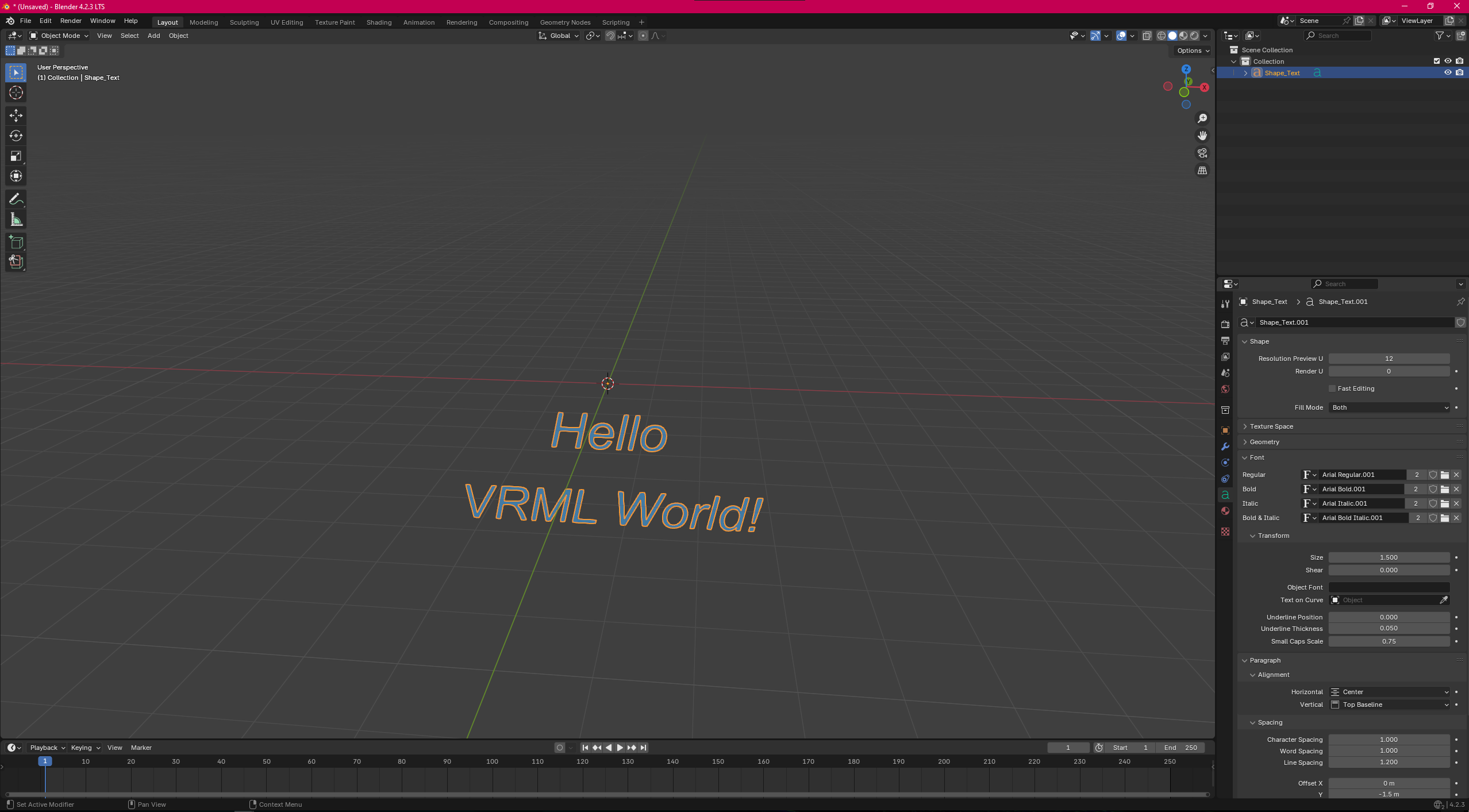Open the Tool properties tab
This screenshot has height=812, width=1469.
click(1225, 304)
